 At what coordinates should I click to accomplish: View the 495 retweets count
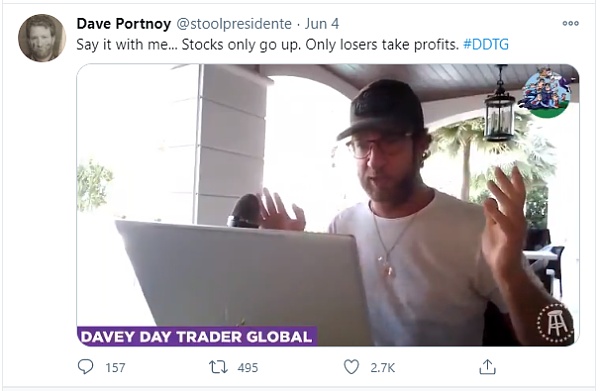tap(248, 368)
